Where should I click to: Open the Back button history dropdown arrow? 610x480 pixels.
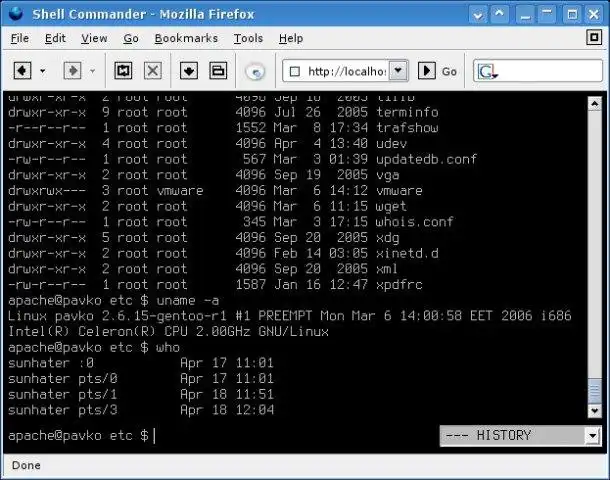pos(43,71)
